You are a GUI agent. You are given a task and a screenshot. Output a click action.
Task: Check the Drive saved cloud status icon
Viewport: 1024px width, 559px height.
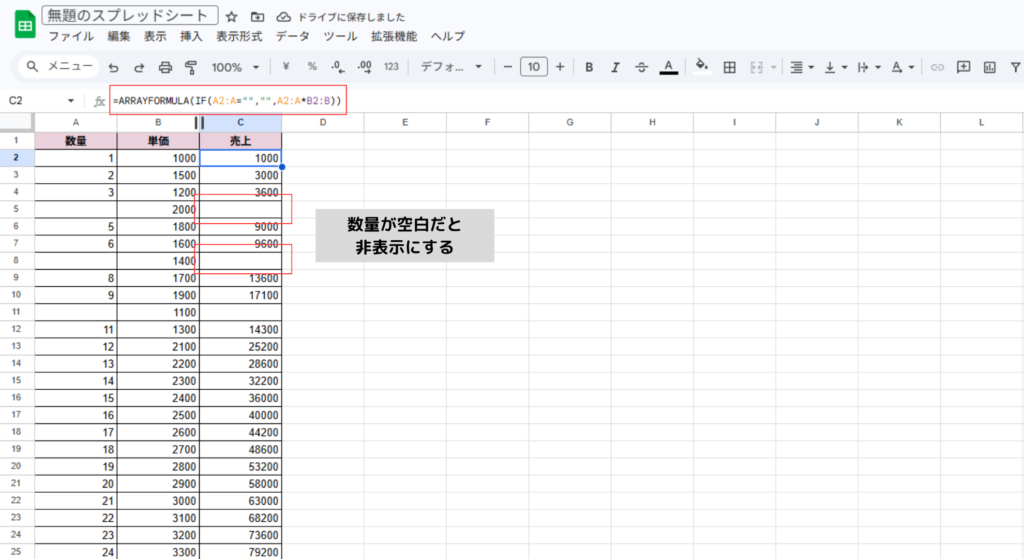pyautogui.click(x=283, y=17)
